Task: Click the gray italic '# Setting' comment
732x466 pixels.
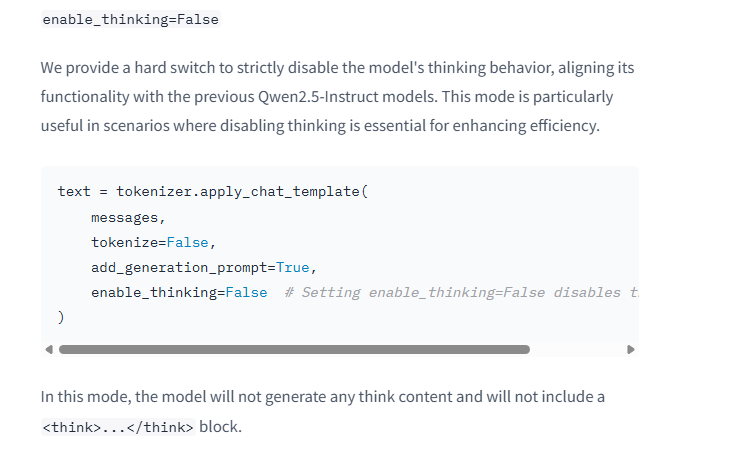Action: tap(323, 293)
